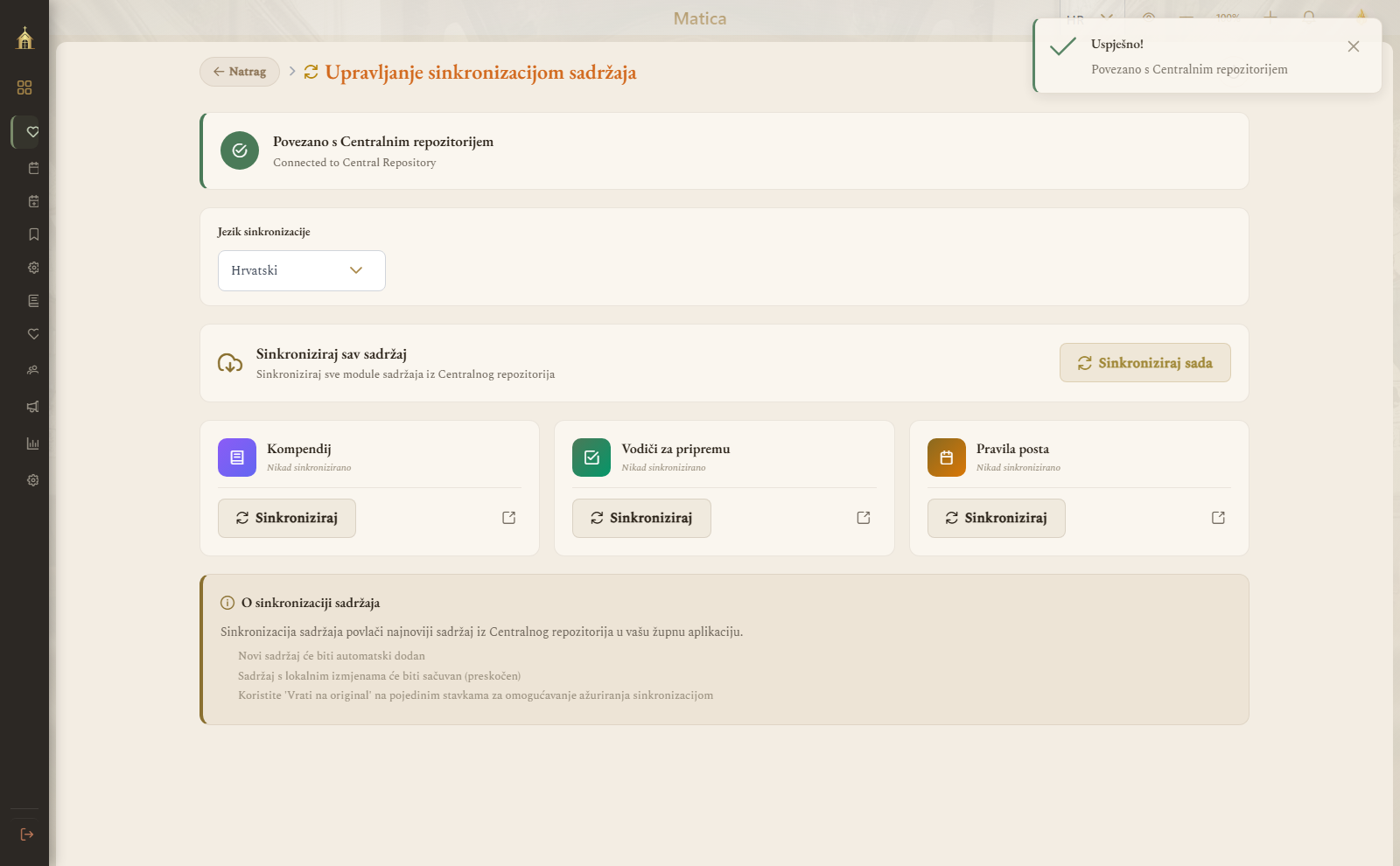Click the Povezano s Centralnim repozitorijem status heading
The image size is (1400, 866).
click(x=383, y=142)
